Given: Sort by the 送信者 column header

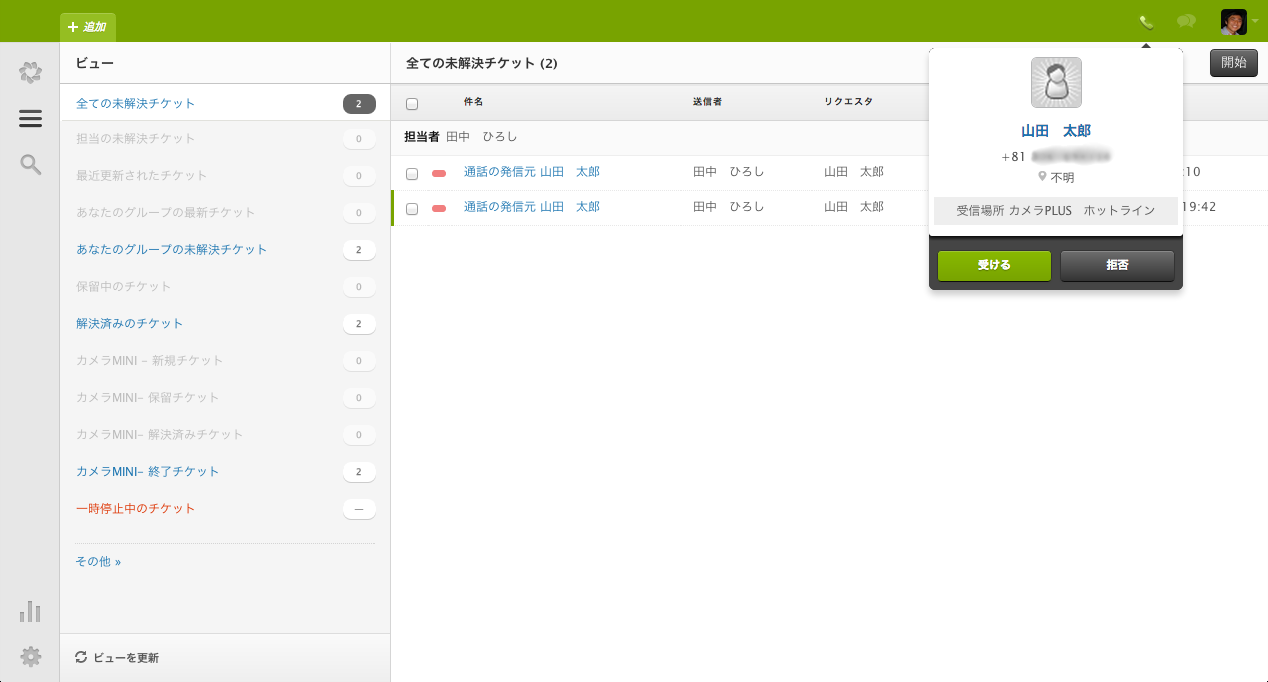Looking at the screenshot, I should coord(707,102).
